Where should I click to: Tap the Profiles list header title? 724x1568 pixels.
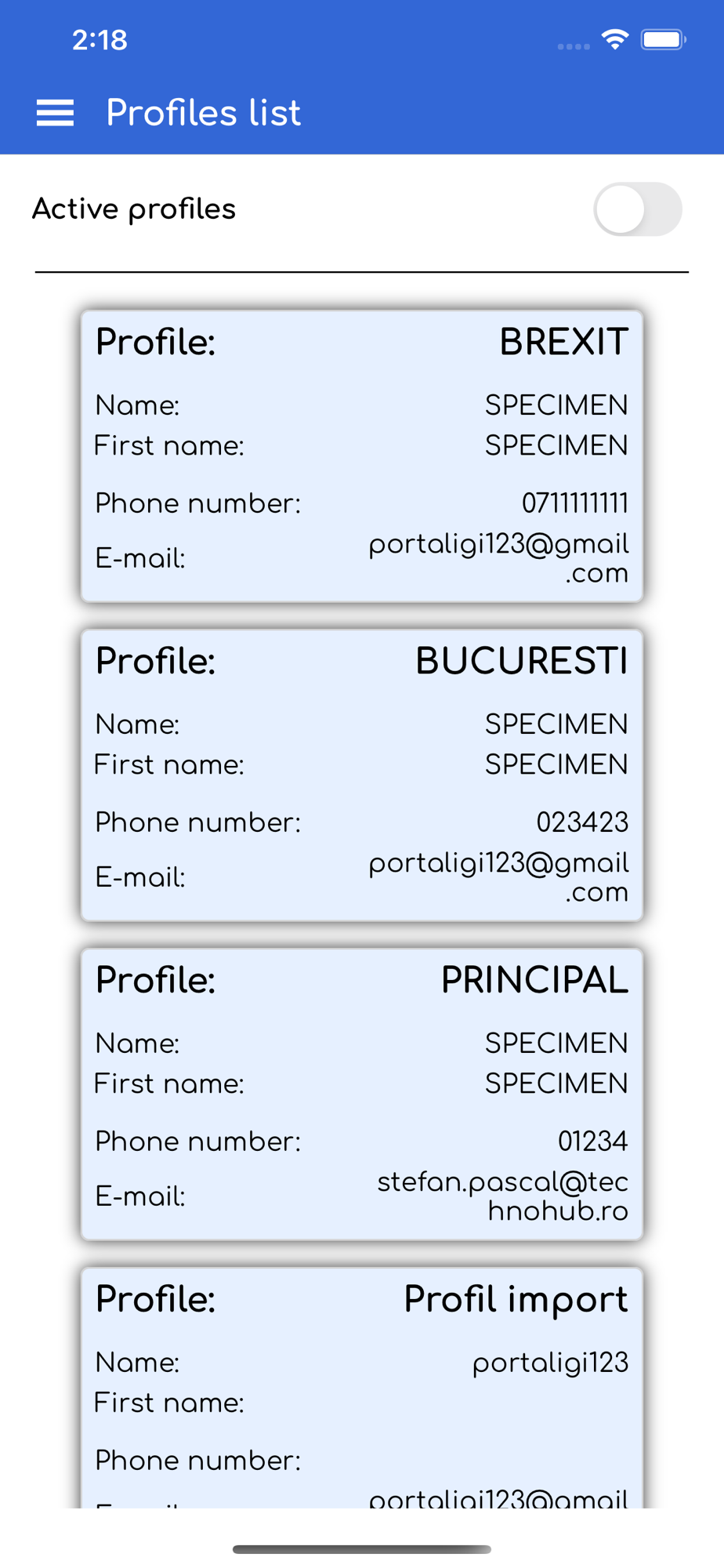pyautogui.click(x=203, y=113)
